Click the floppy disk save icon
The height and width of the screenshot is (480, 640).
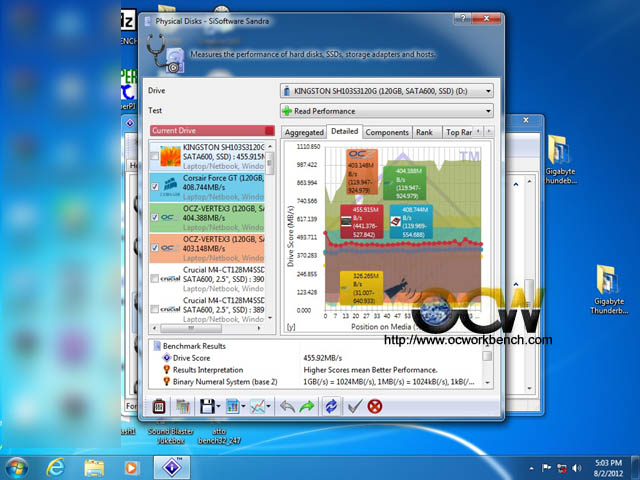click(207, 406)
